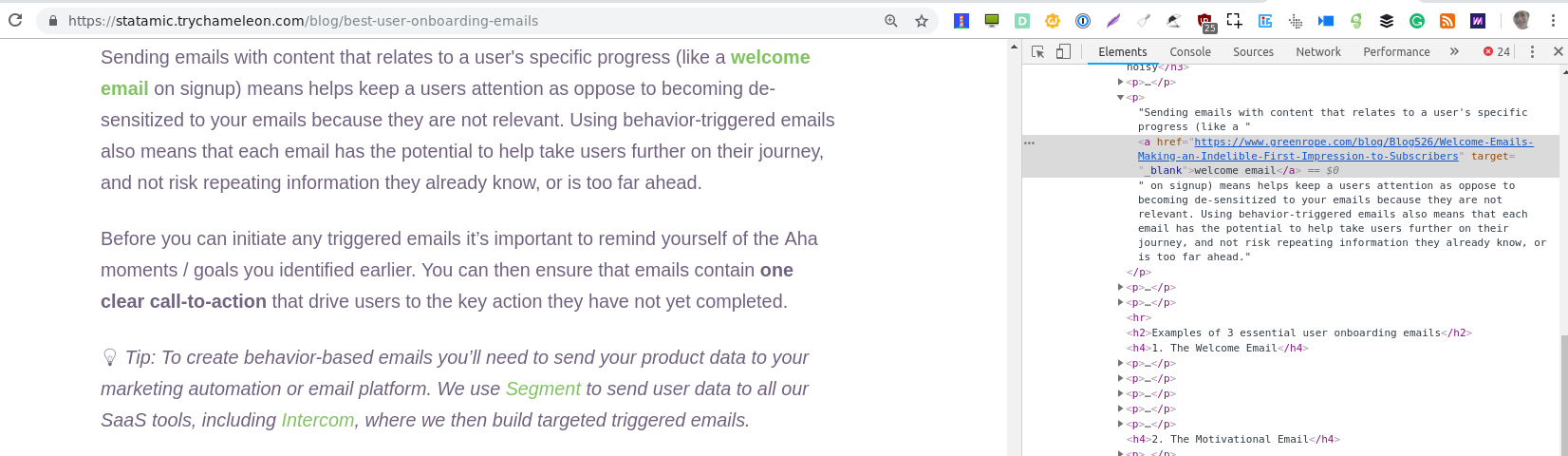The image size is (1568, 456).
Task: Switch to the Console tab
Action: (x=1190, y=52)
